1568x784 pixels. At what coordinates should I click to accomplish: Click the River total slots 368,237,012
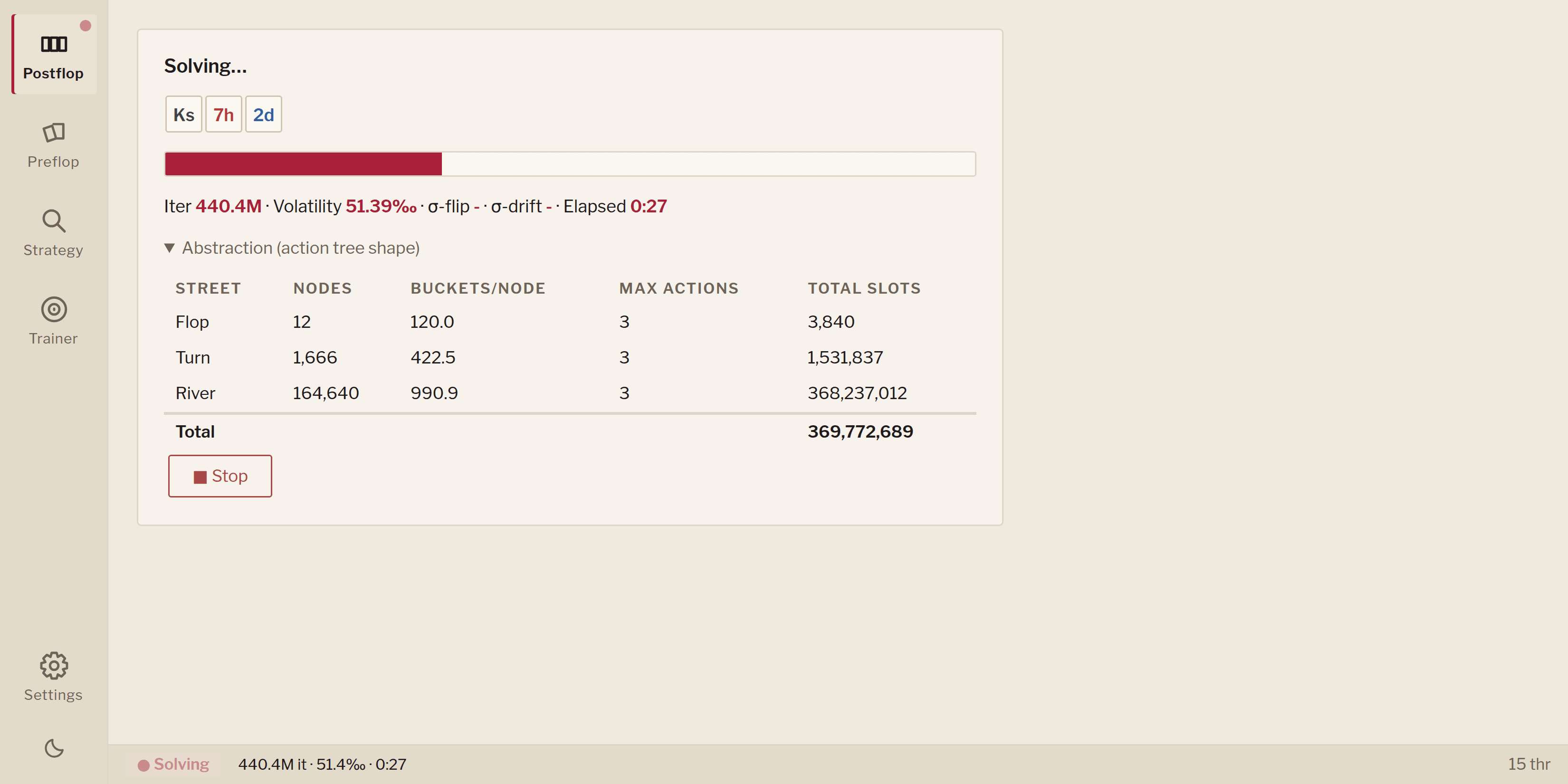click(x=857, y=393)
